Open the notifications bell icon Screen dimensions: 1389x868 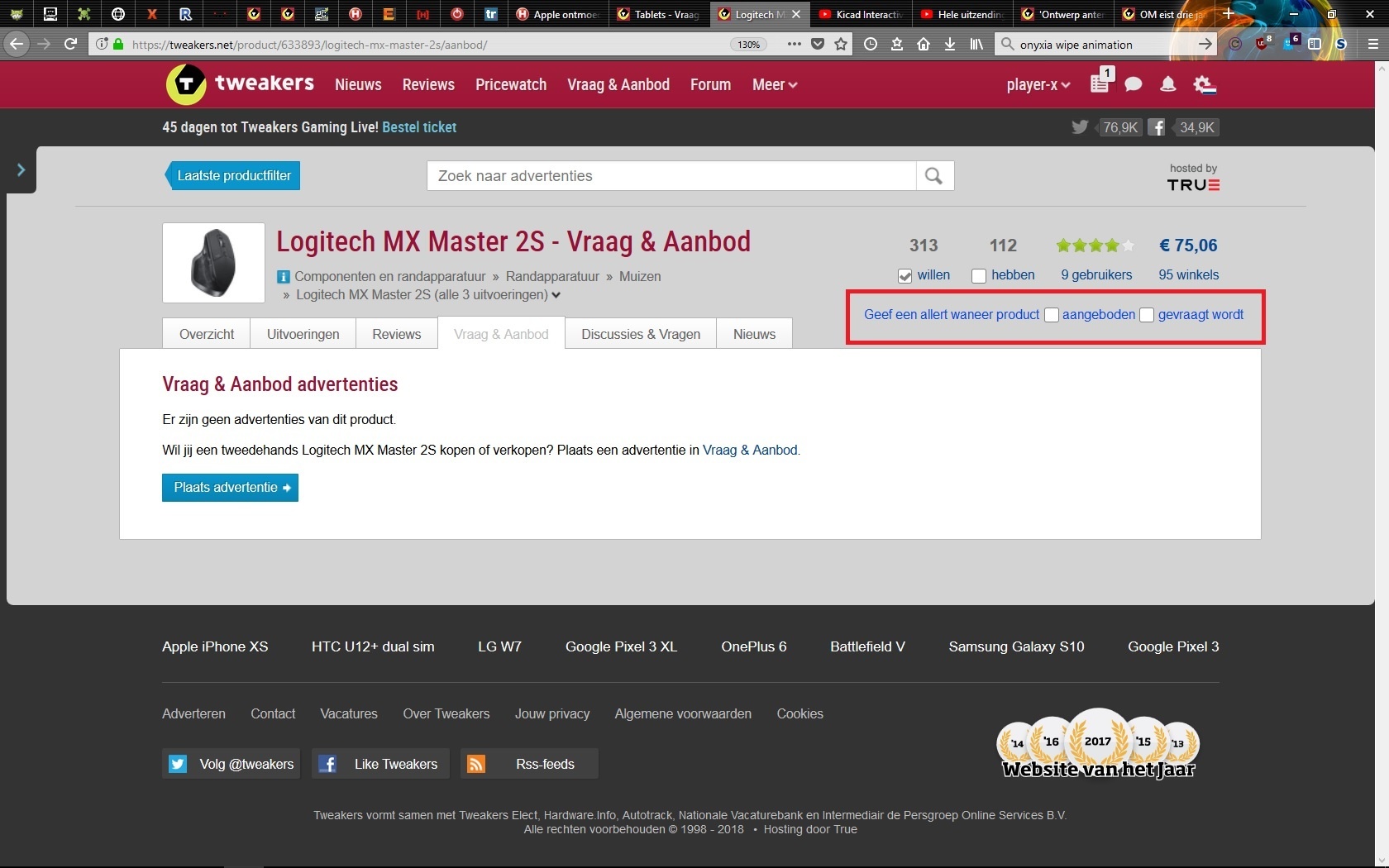click(1167, 84)
